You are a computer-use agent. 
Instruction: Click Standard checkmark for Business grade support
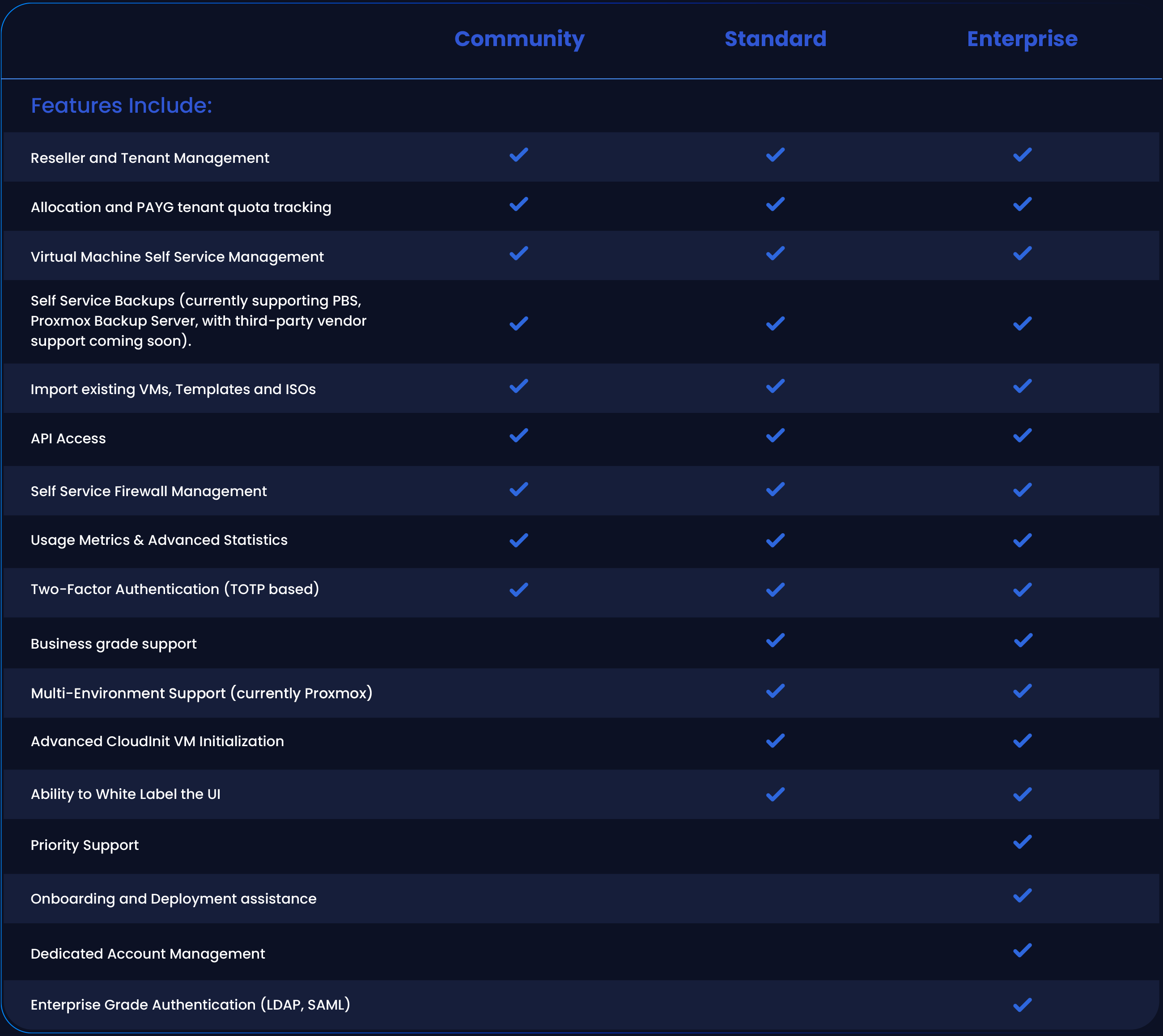point(775,641)
